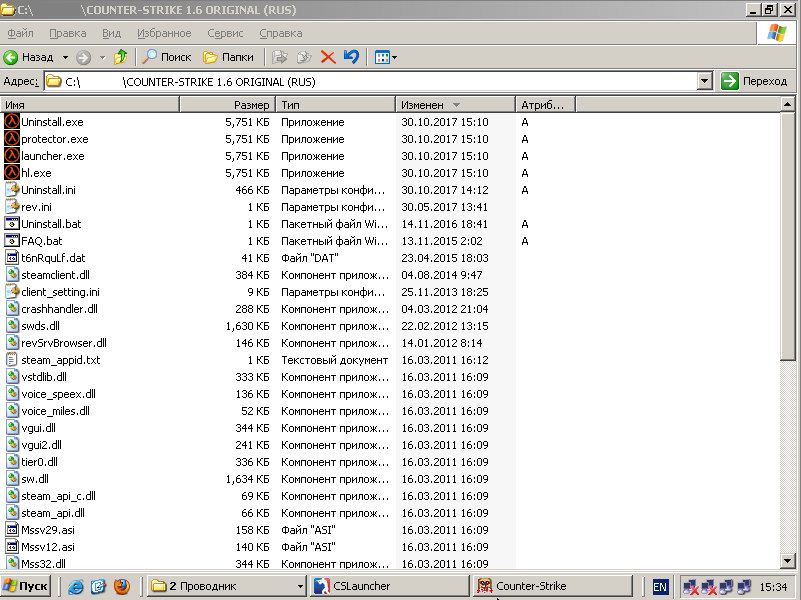Toggle the Папки folders pane
The image size is (801, 600).
tap(228, 57)
